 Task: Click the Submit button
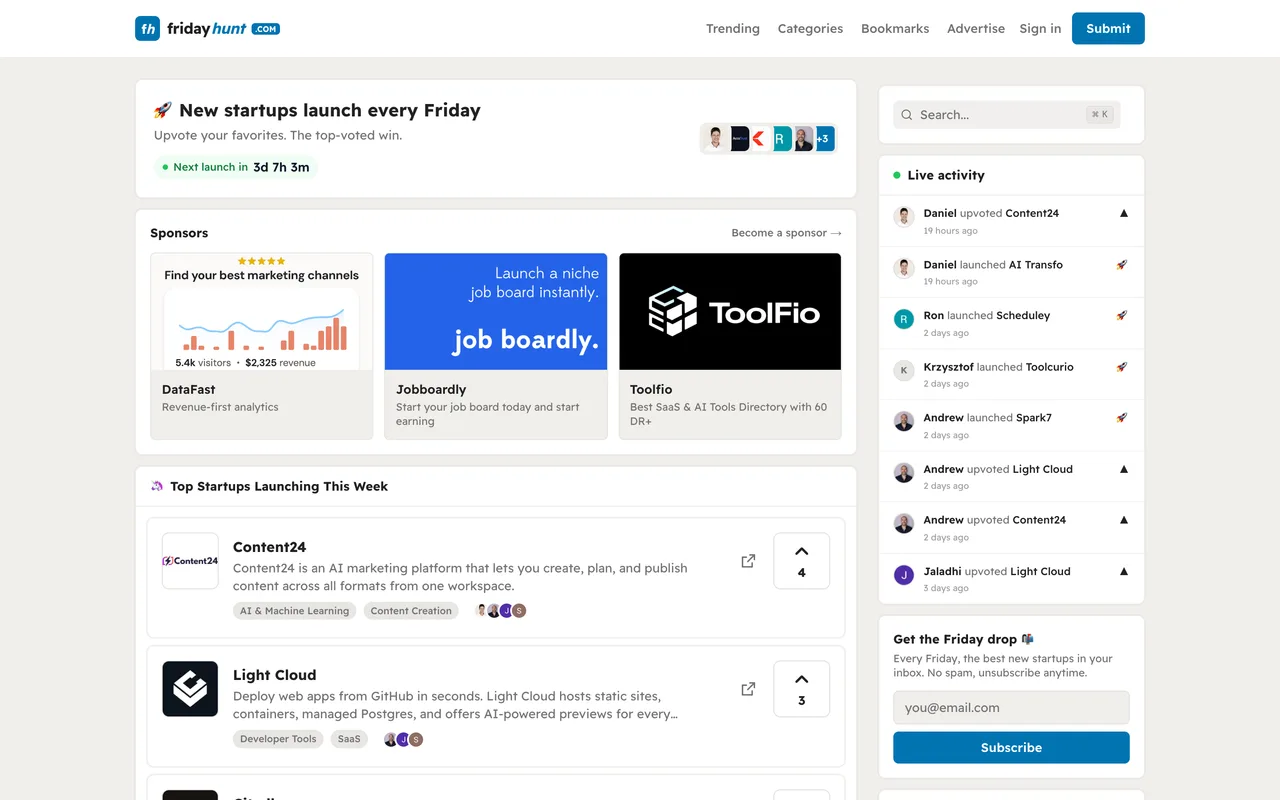coord(1108,28)
